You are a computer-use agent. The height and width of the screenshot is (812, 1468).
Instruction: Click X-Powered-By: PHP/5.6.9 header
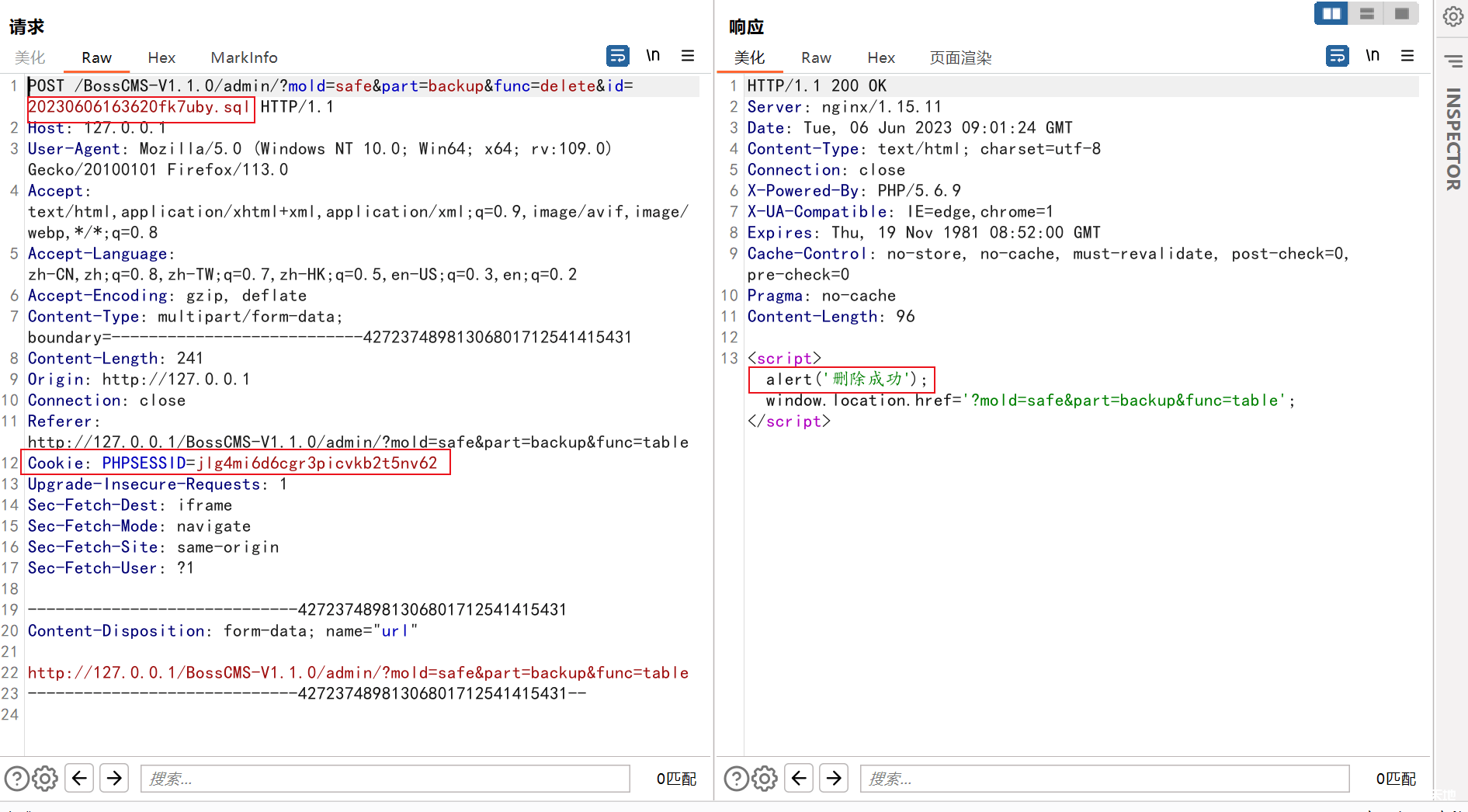(x=854, y=191)
